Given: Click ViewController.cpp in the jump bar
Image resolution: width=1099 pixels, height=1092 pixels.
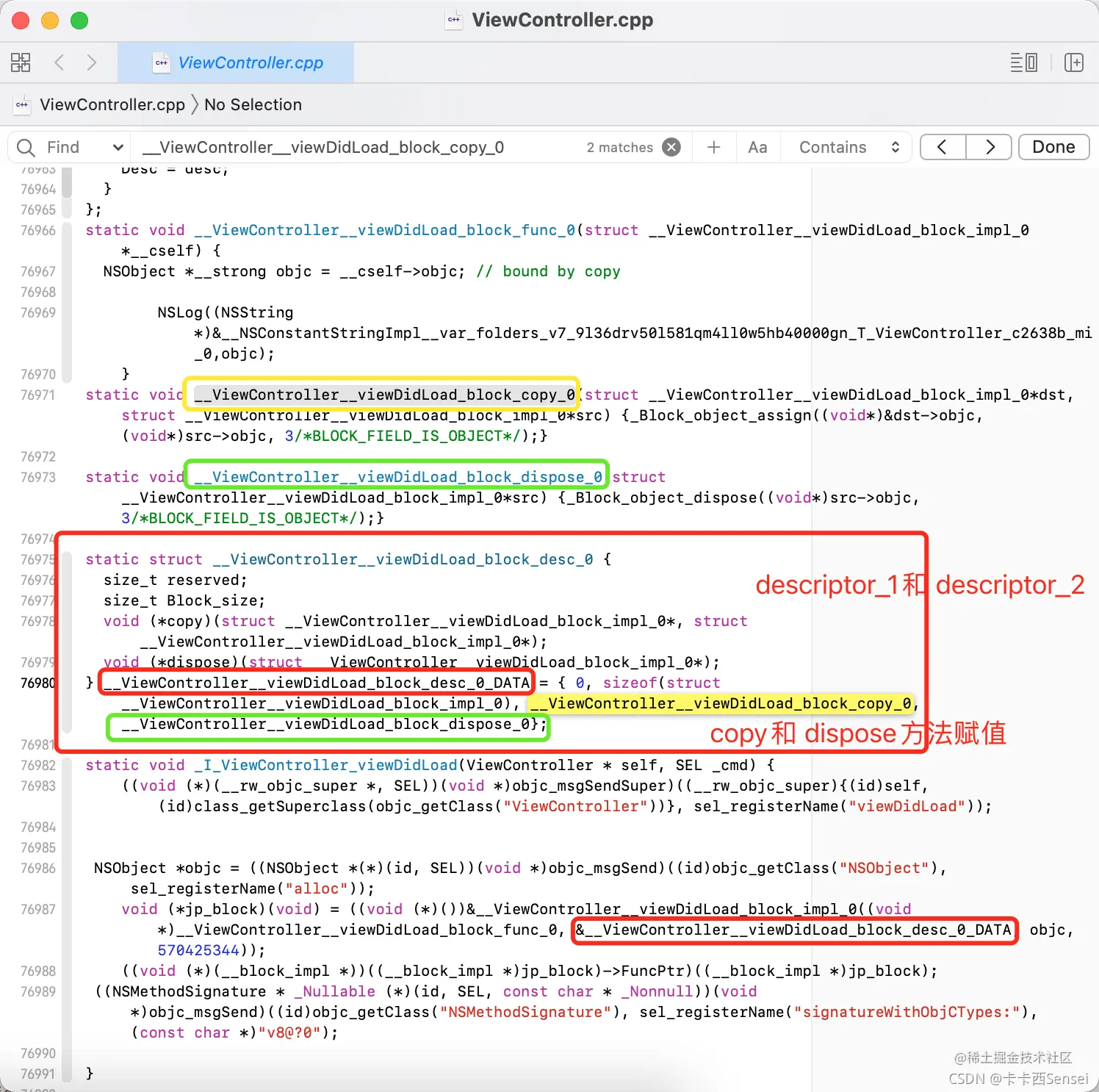Looking at the screenshot, I should 112,104.
